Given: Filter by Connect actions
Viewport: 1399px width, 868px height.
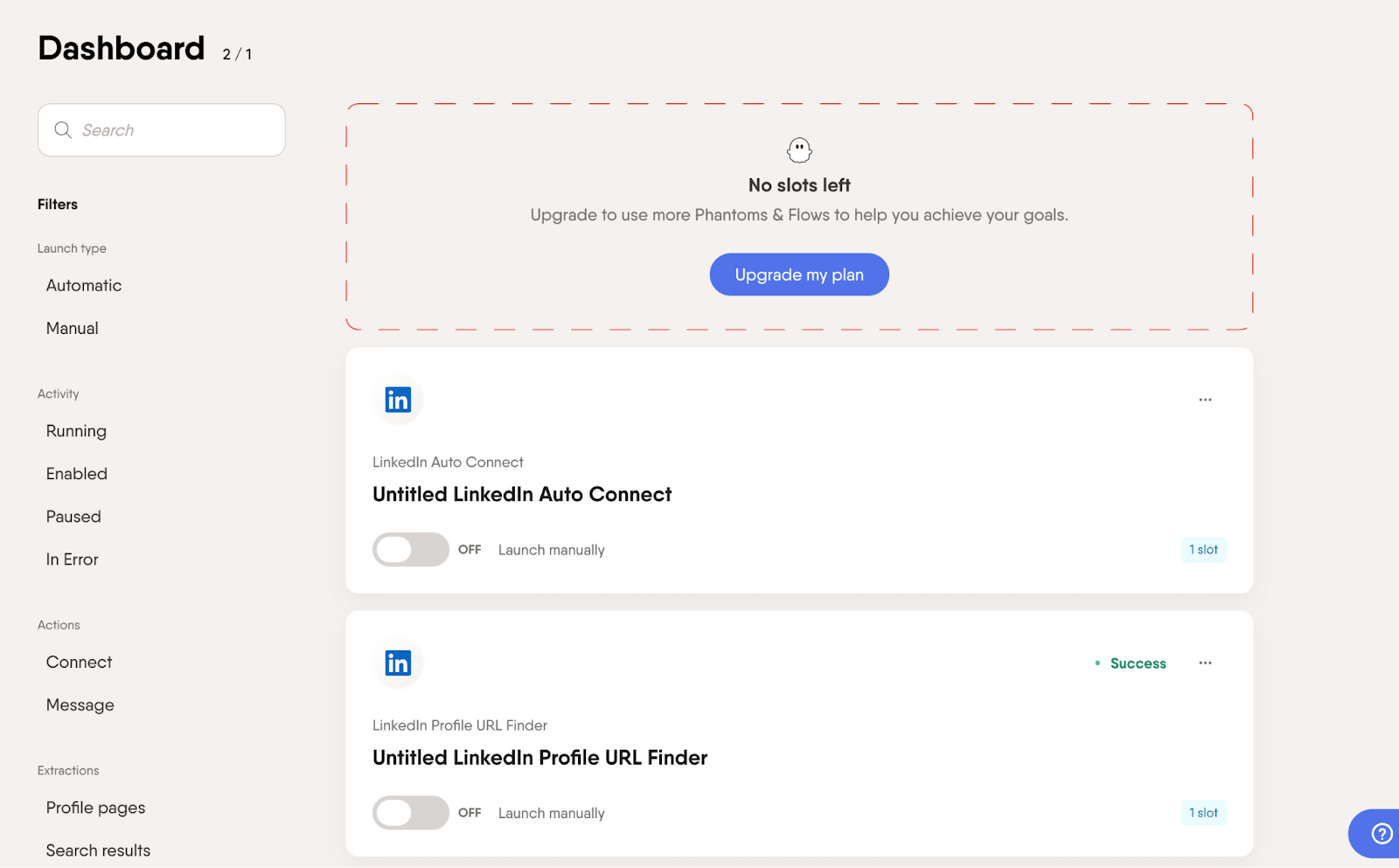Looking at the screenshot, I should click(80, 663).
